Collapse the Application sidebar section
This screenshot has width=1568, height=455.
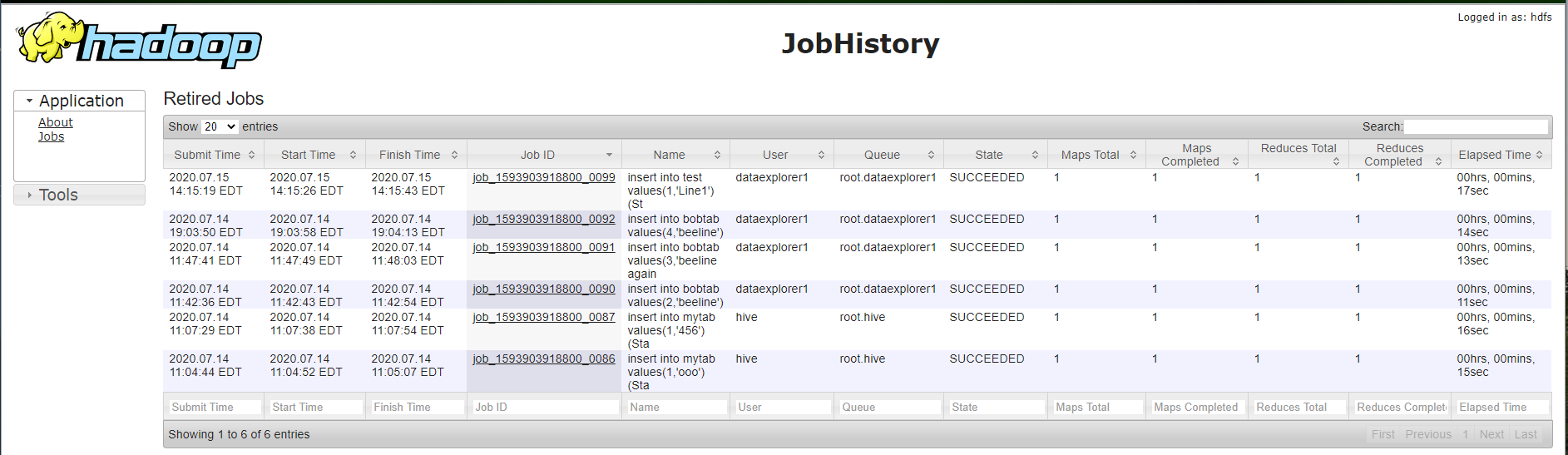[80, 101]
